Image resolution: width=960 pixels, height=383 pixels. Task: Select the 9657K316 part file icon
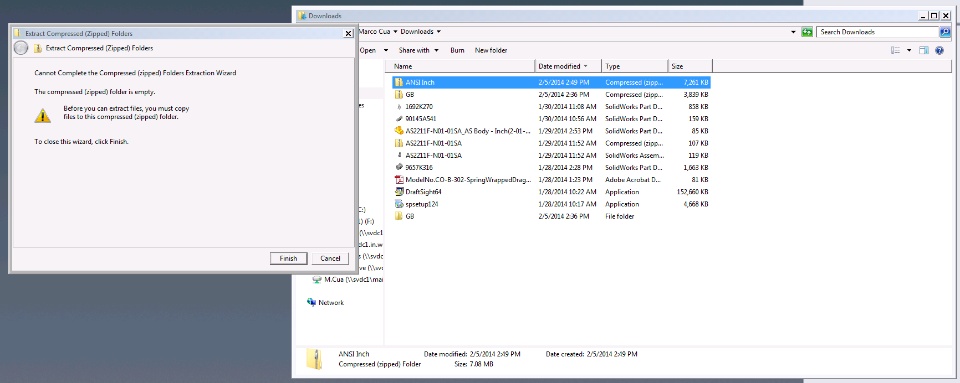tap(399, 167)
